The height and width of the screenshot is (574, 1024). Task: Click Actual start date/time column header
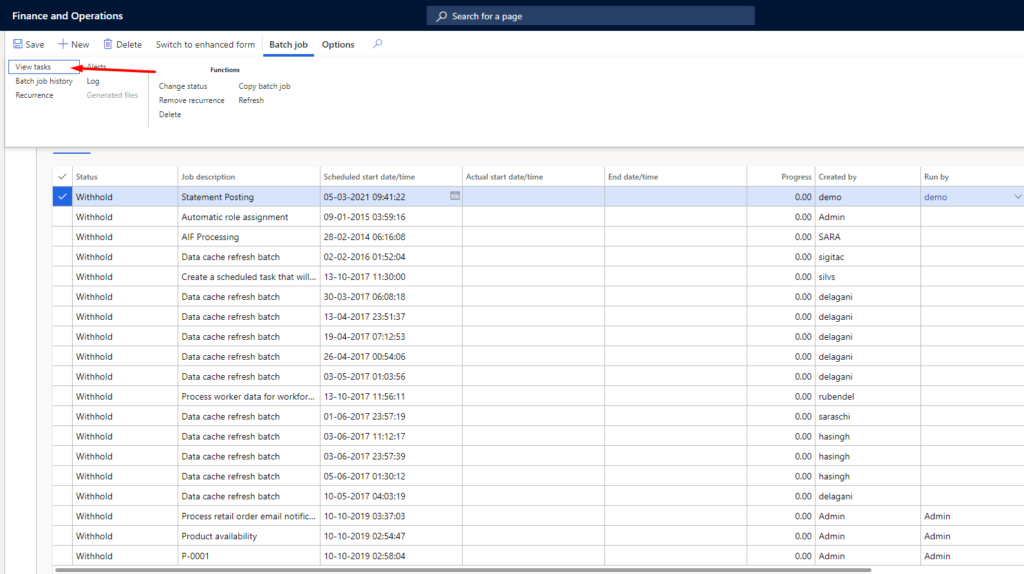pos(504,177)
